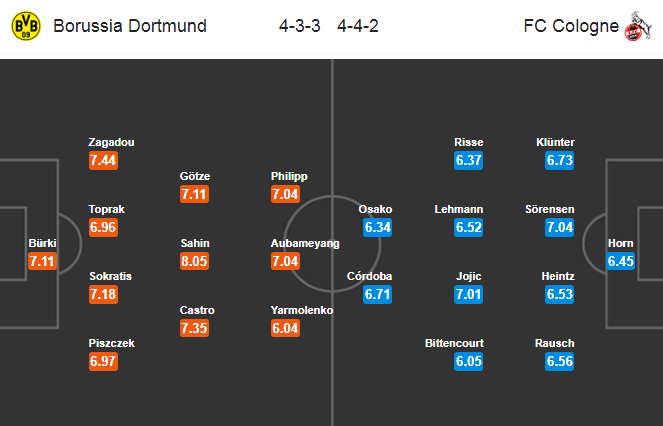Click Klünter's 6.73 rating badge

click(x=559, y=160)
